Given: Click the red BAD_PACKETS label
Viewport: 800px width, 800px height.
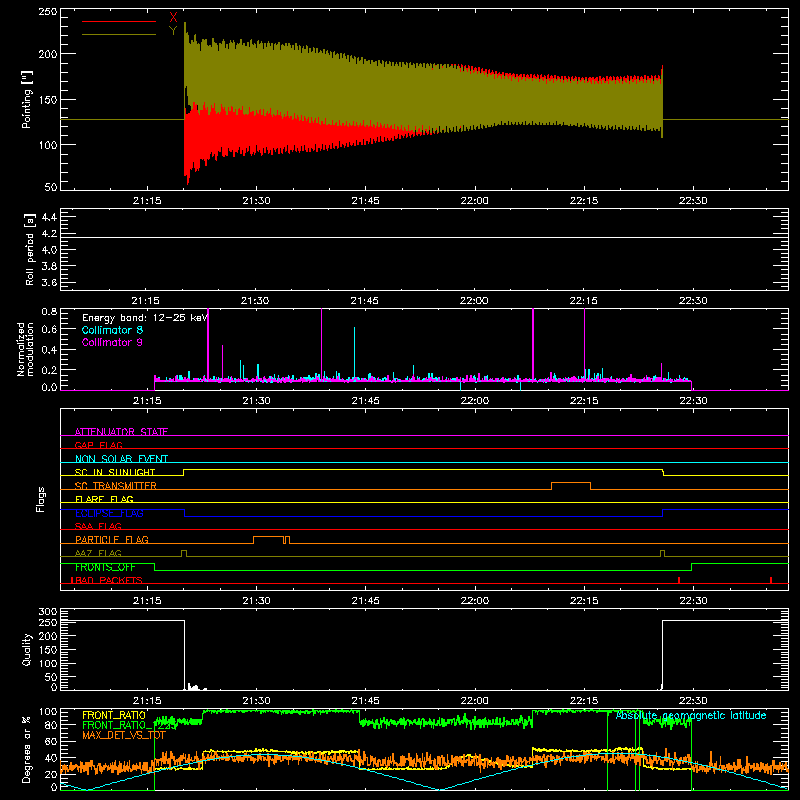Looking at the screenshot, I should point(107,580).
